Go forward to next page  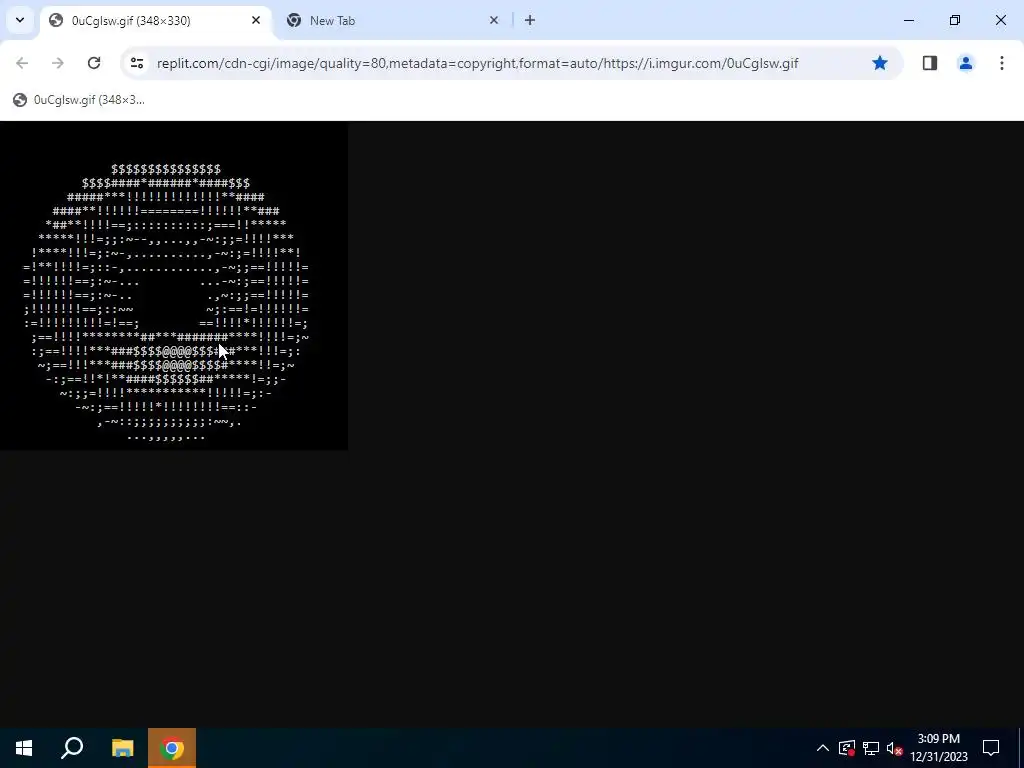point(57,63)
